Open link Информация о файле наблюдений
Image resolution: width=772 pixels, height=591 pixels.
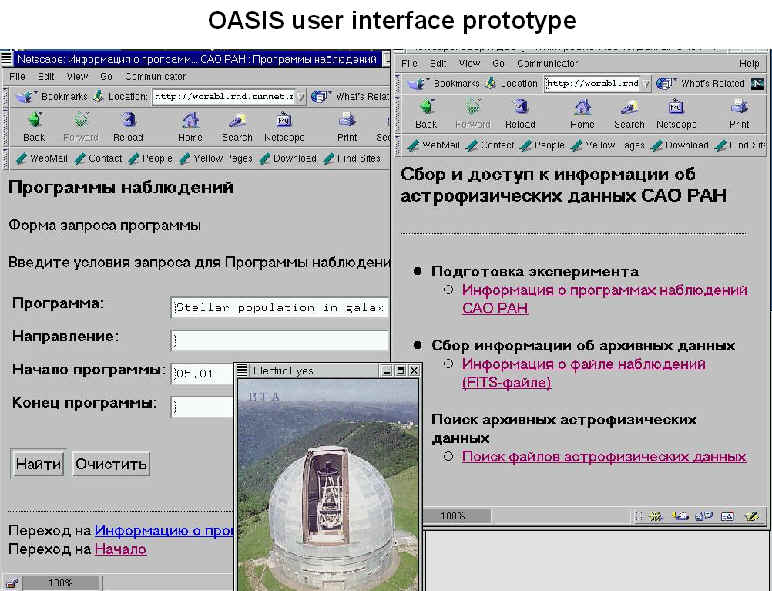point(583,373)
